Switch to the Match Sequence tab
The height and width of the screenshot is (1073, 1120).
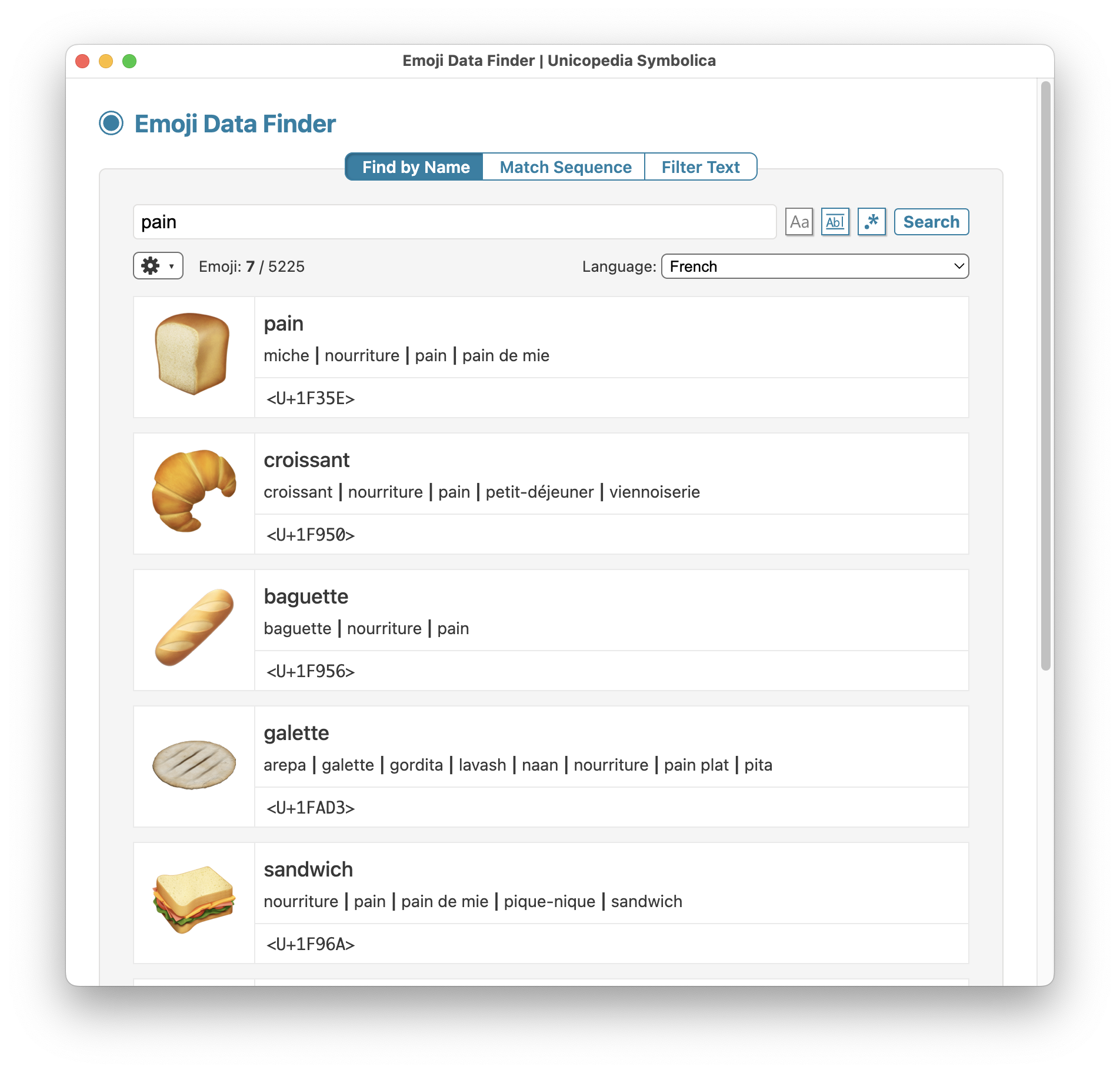point(565,167)
